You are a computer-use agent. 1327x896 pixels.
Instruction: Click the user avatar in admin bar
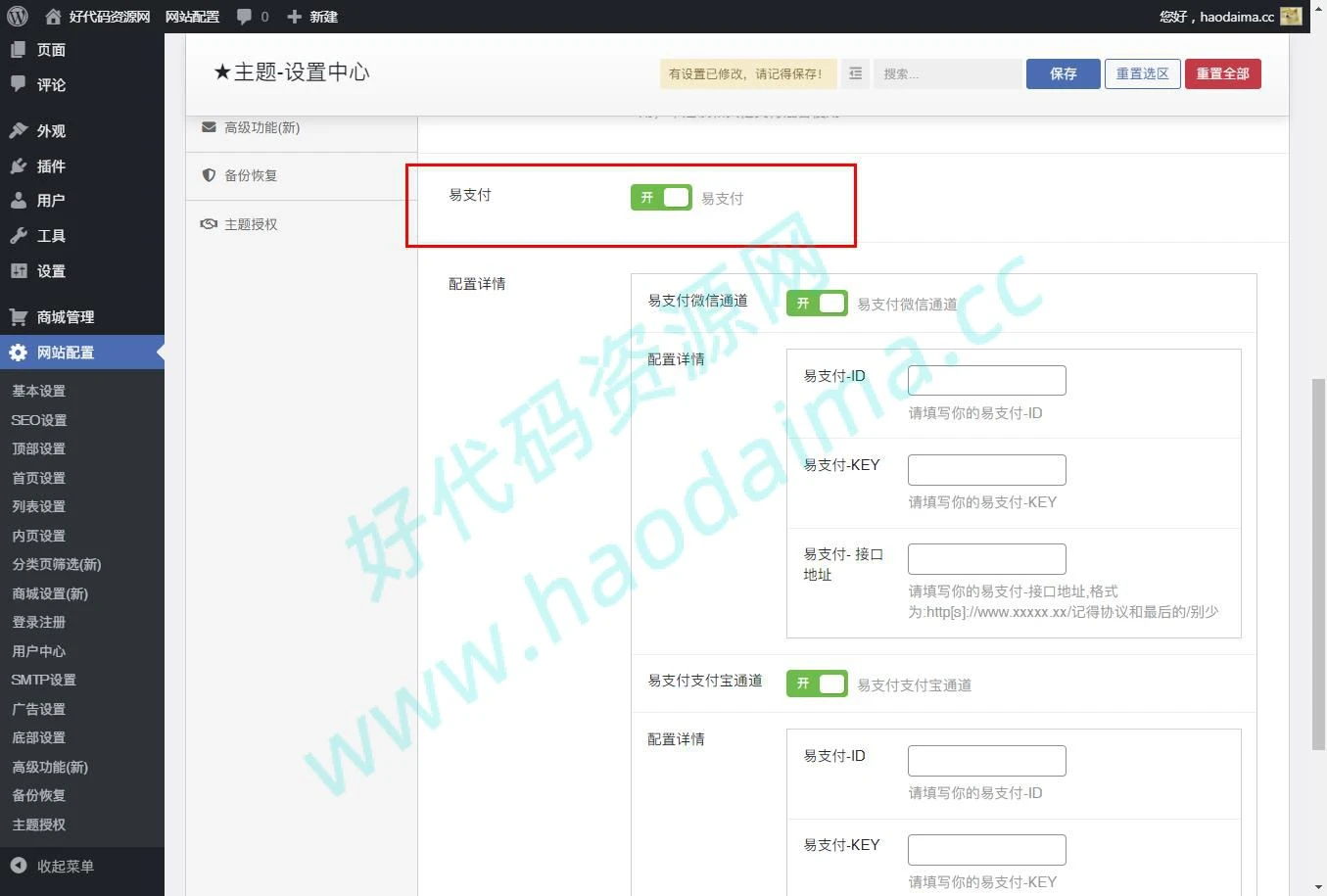[1291, 17]
